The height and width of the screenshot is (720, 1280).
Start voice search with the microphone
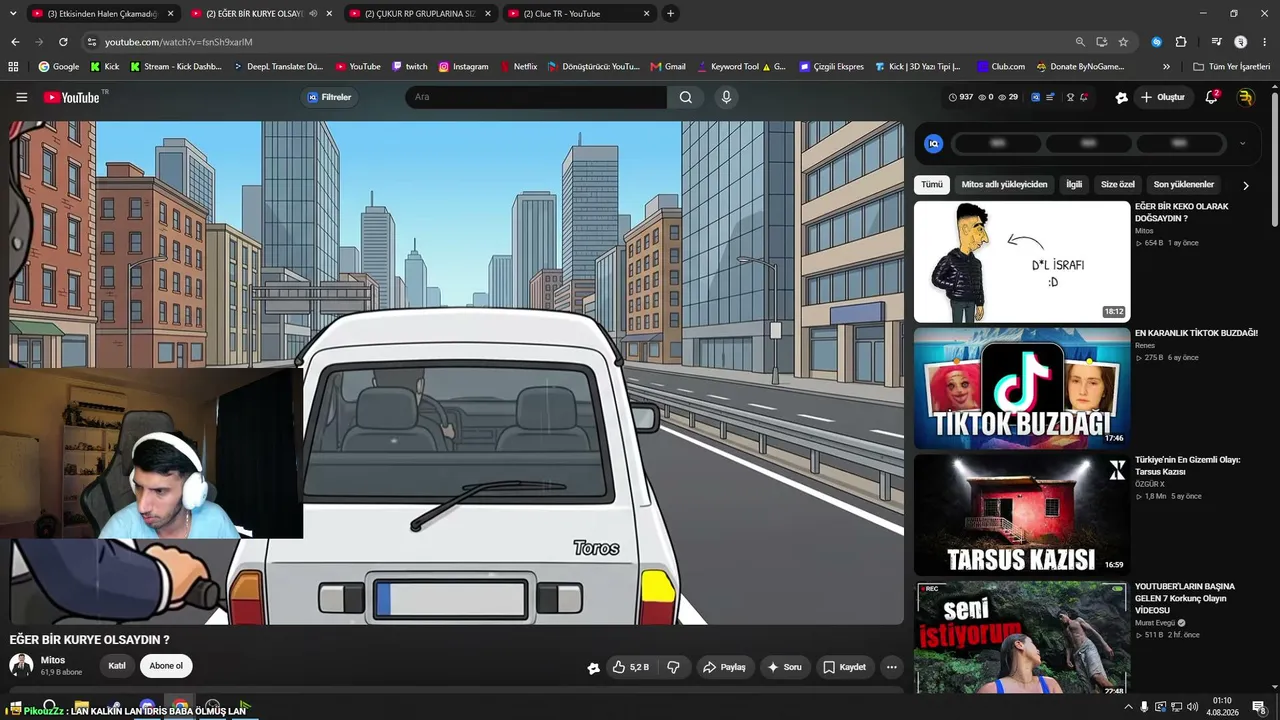[x=726, y=97]
